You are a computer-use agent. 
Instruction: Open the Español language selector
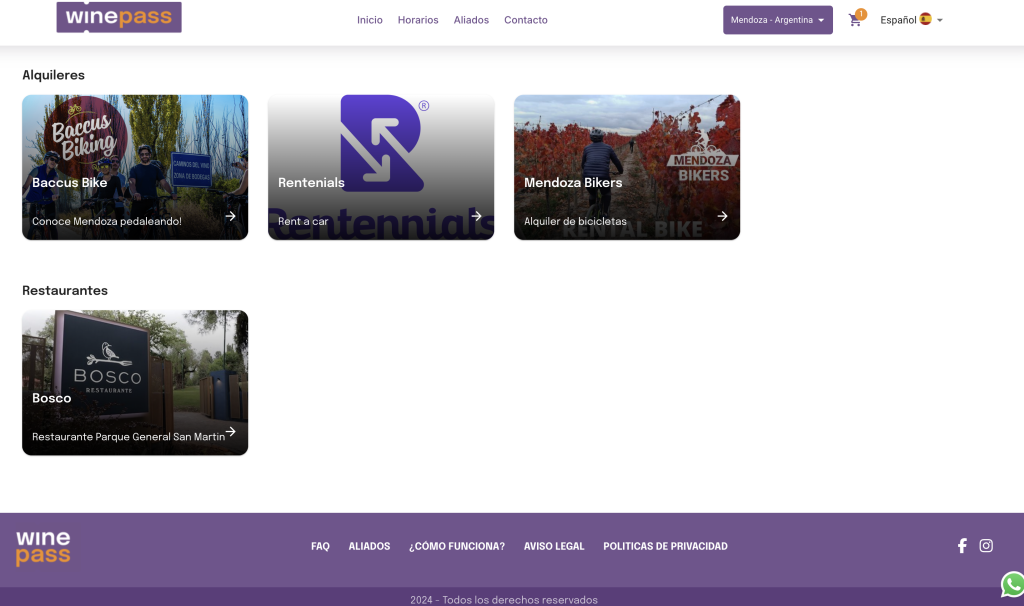911,20
